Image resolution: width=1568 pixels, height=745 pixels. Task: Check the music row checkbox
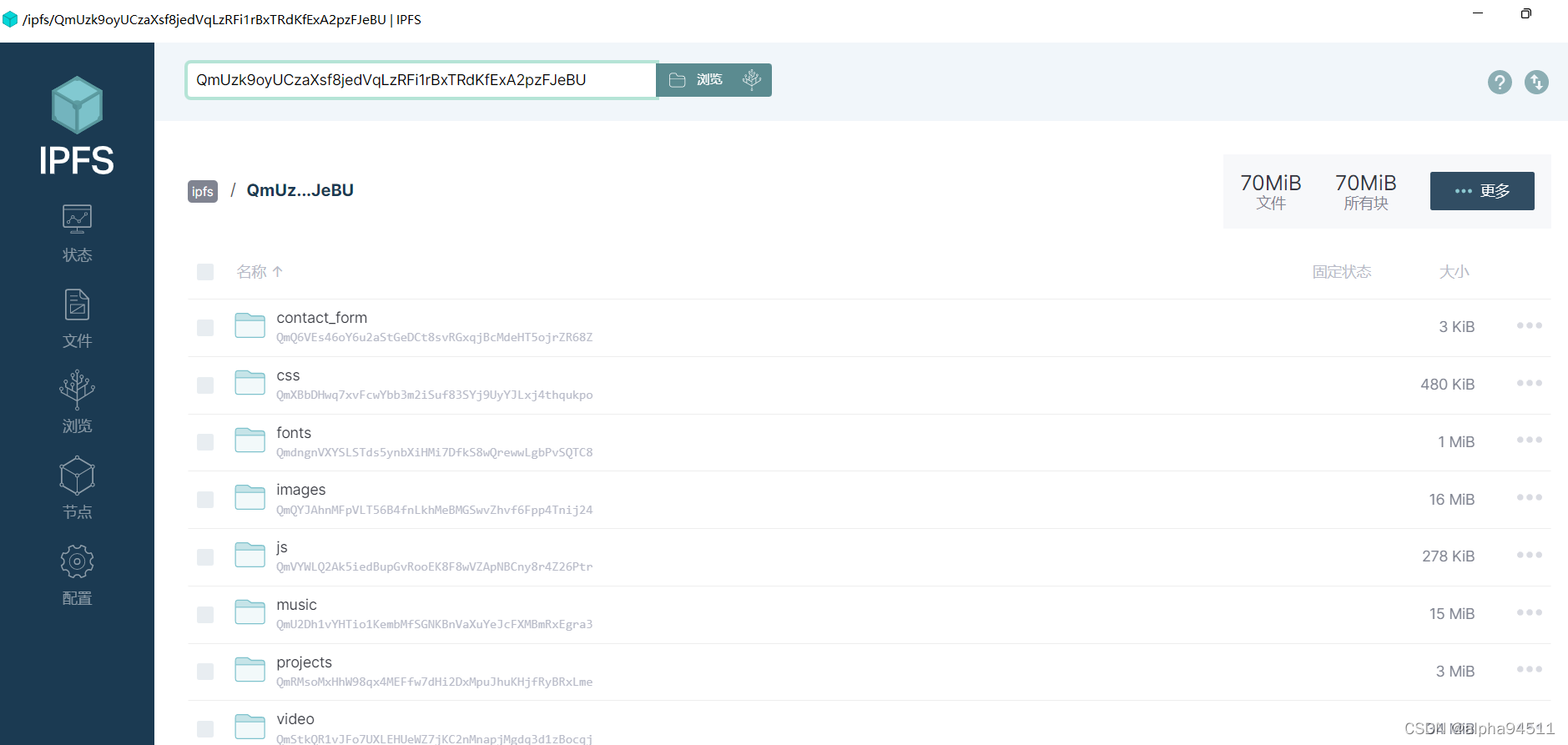[x=205, y=615]
